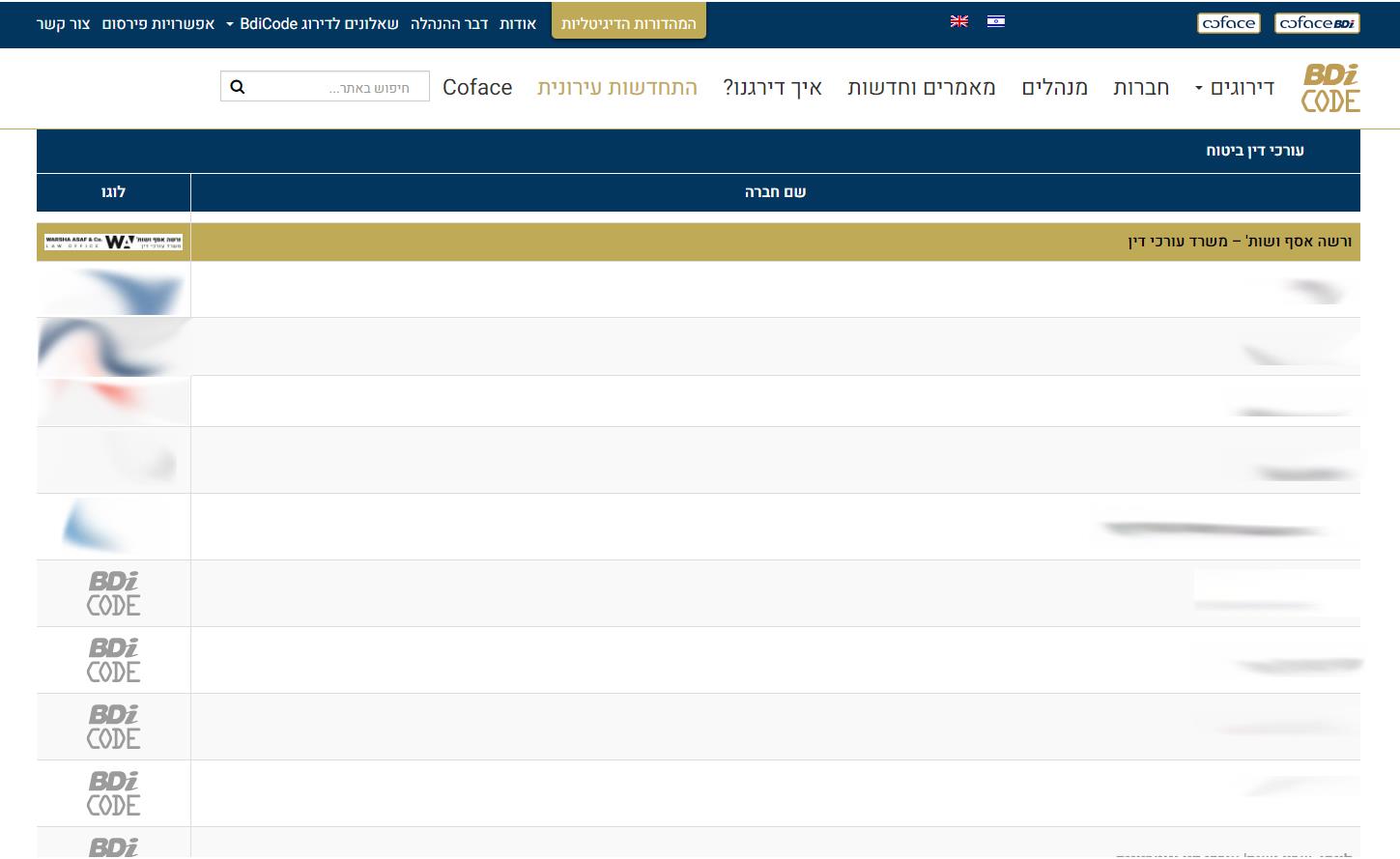This screenshot has width=1400, height=859.
Task: Open the מנהלים menu item
Action: click(x=1055, y=88)
